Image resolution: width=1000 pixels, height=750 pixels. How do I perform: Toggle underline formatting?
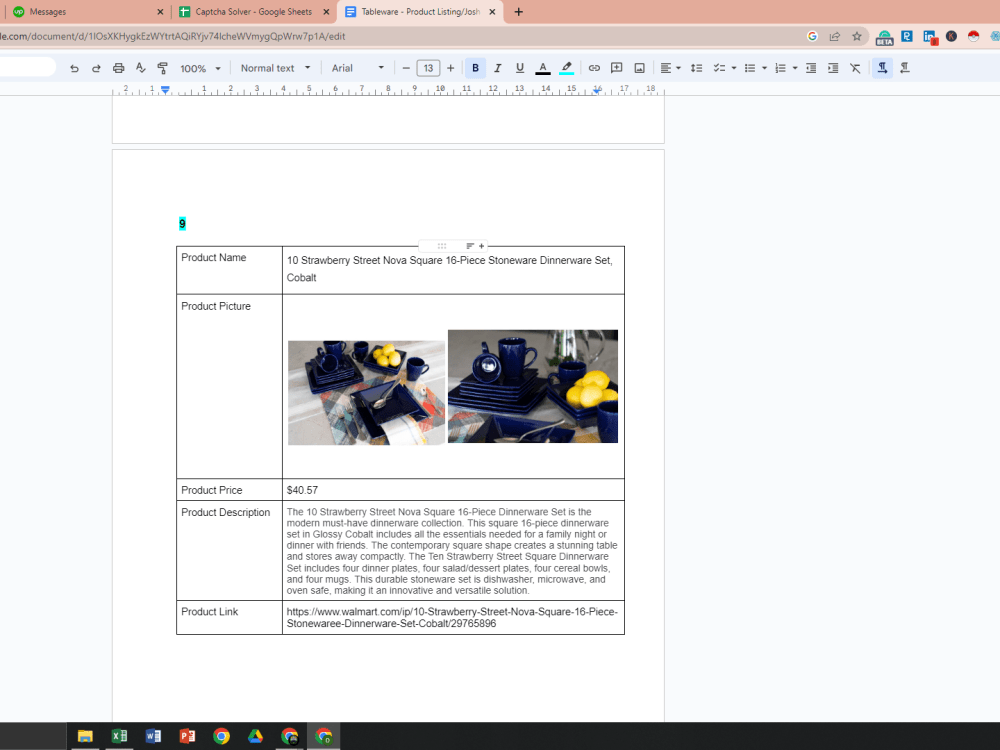pos(520,68)
